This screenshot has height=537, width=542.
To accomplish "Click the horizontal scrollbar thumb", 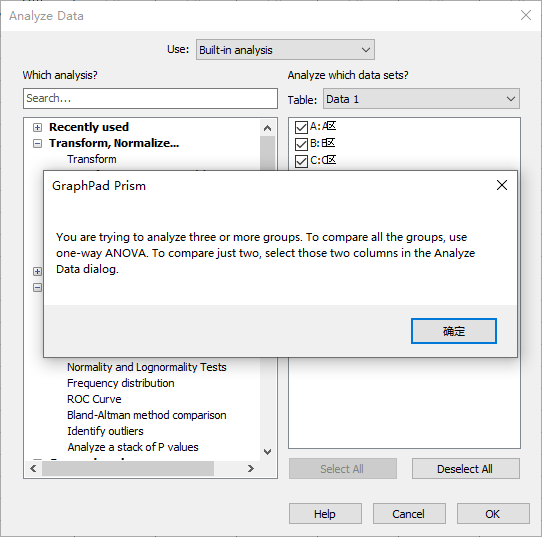I will click(x=128, y=469).
